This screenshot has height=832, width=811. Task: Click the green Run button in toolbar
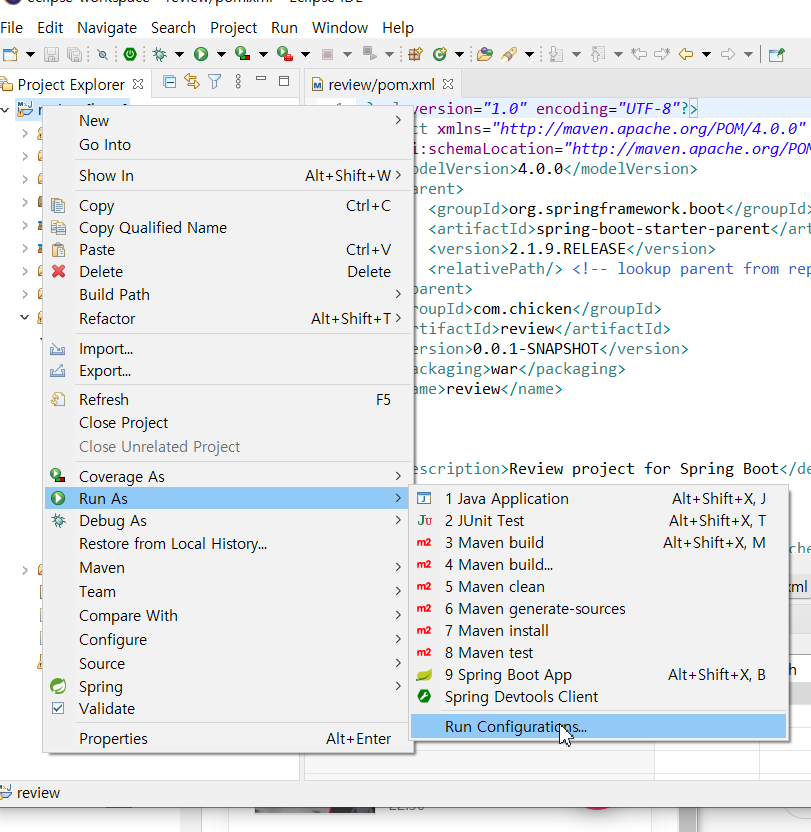(201, 54)
